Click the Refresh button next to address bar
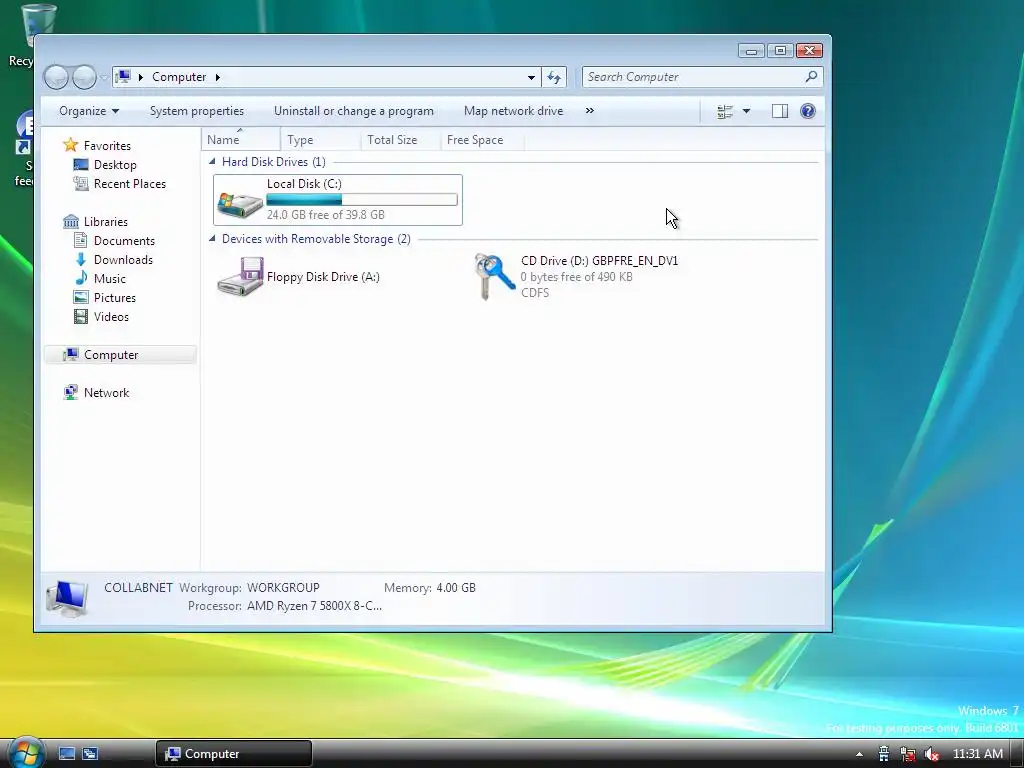The width and height of the screenshot is (1024, 768). click(554, 77)
